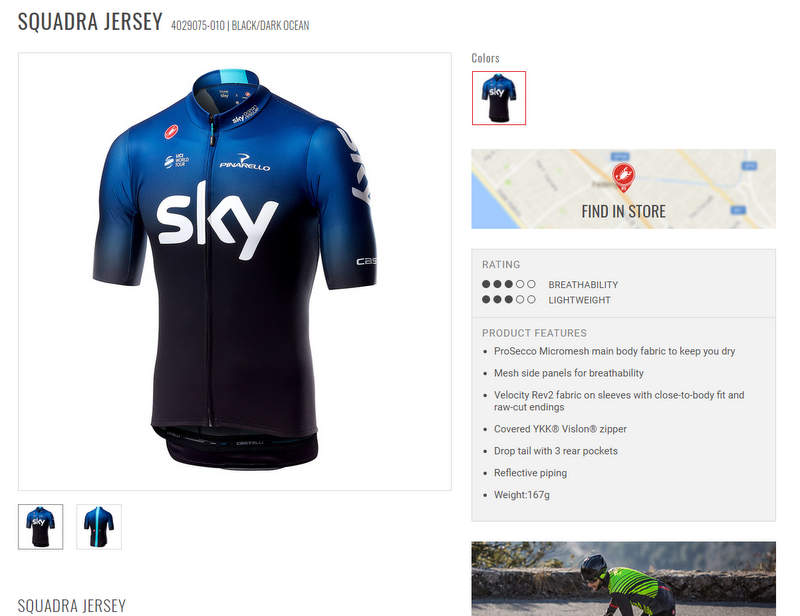Click the Pinarello logo on the jersey chest
This screenshot has height=616, width=800.
coord(245,164)
